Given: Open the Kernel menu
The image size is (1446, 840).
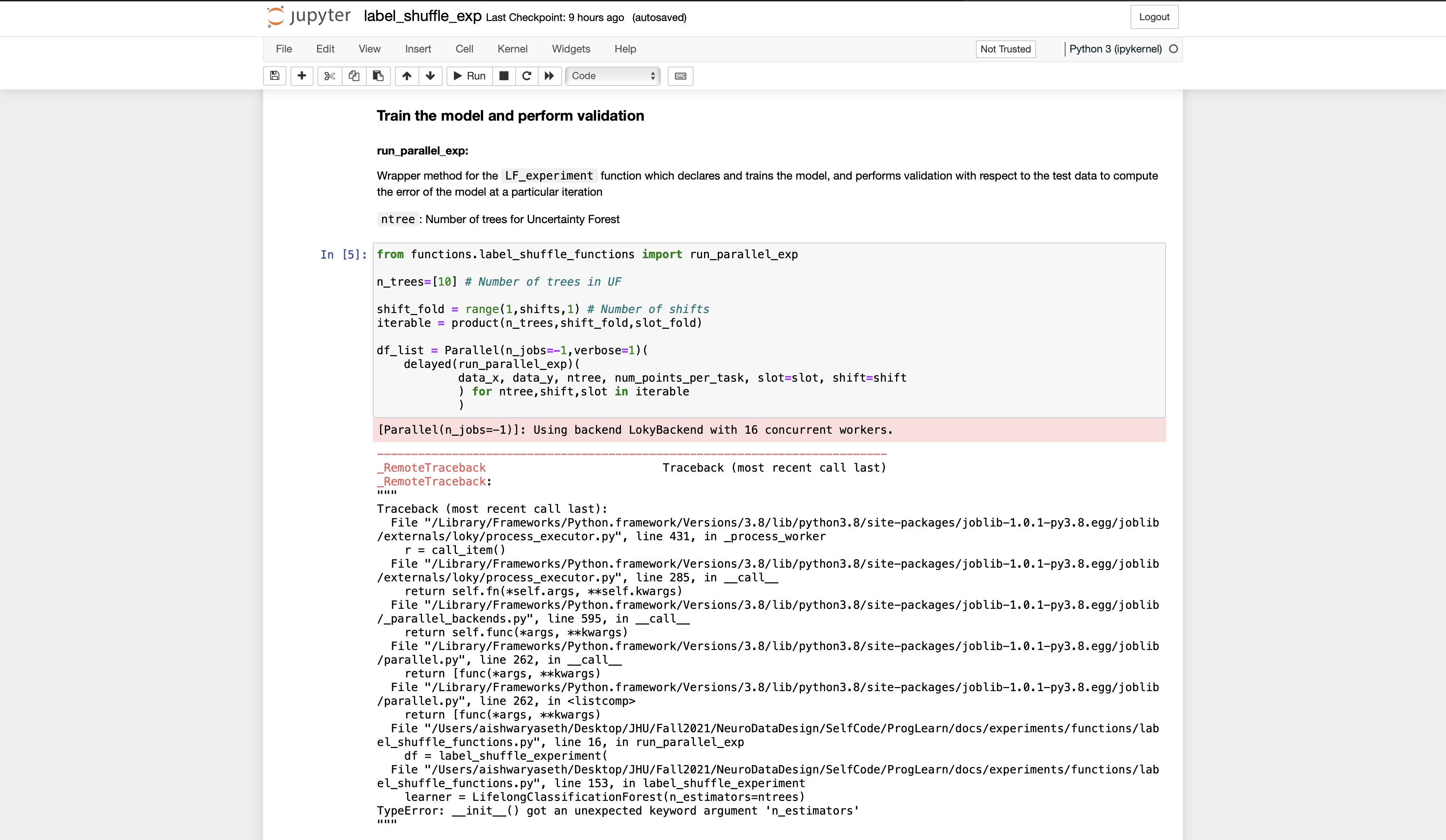Looking at the screenshot, I should pyautogui.click(x=512, y=49).
